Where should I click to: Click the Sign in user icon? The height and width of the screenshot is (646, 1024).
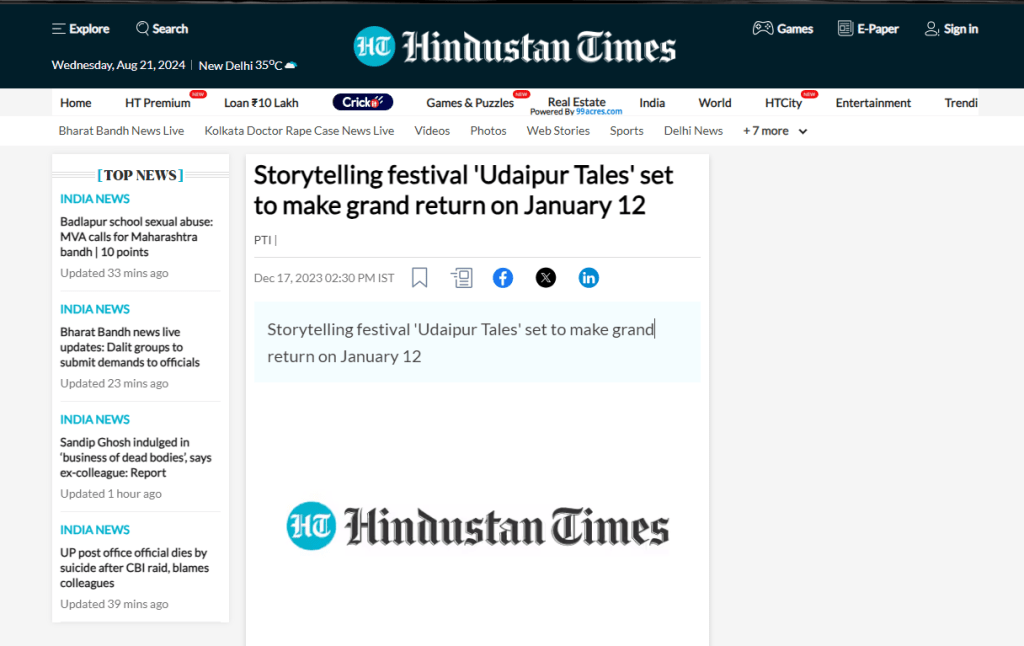point(932,29)
